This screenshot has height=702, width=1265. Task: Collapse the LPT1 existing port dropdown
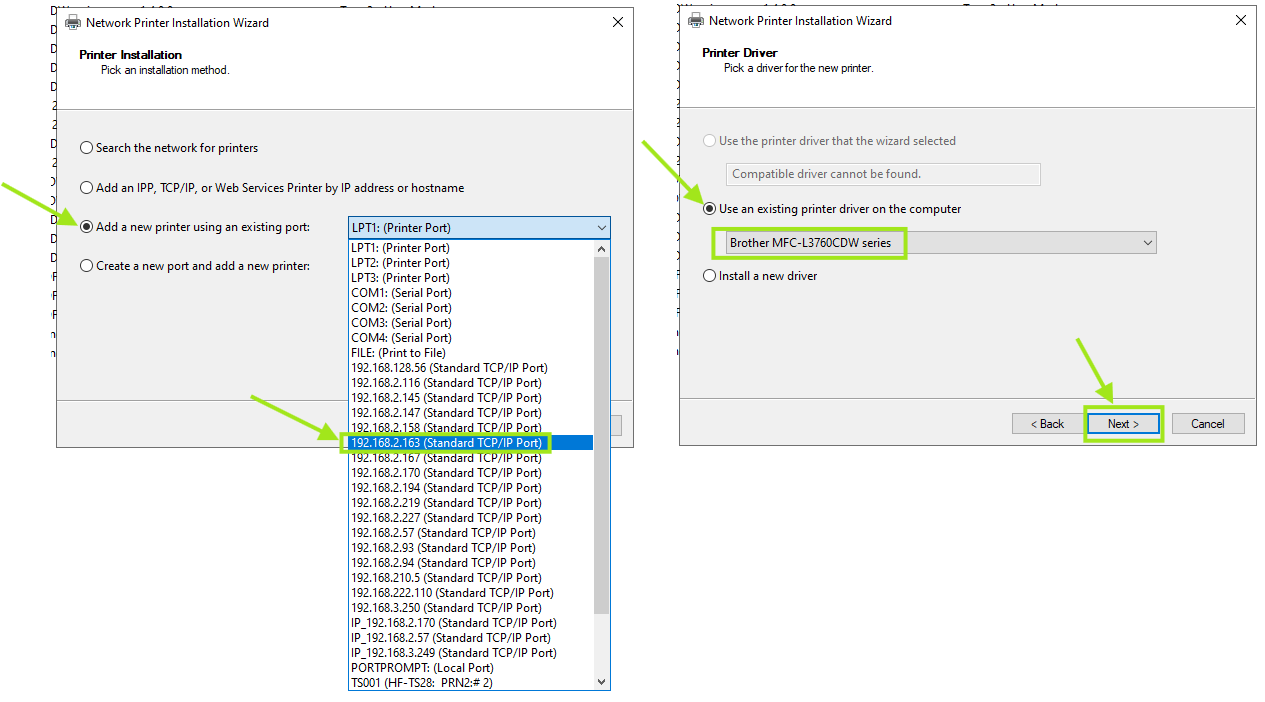pos(601,228)
